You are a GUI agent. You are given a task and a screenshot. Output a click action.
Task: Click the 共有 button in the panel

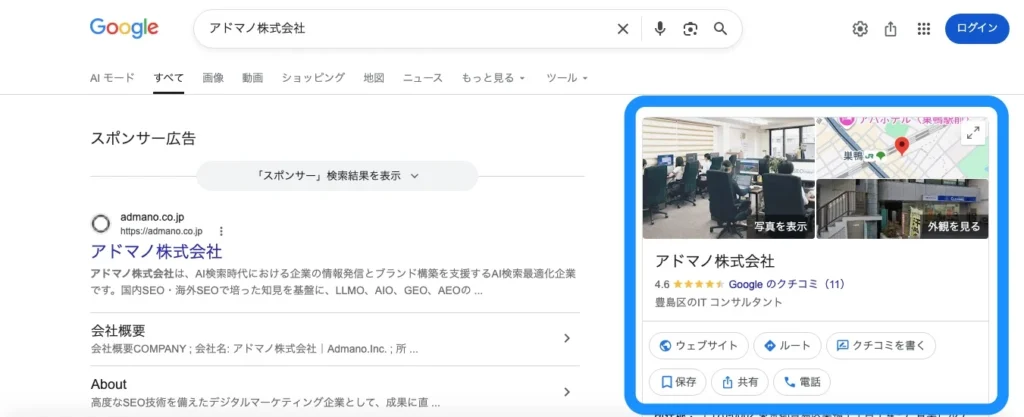pos(739,382)
